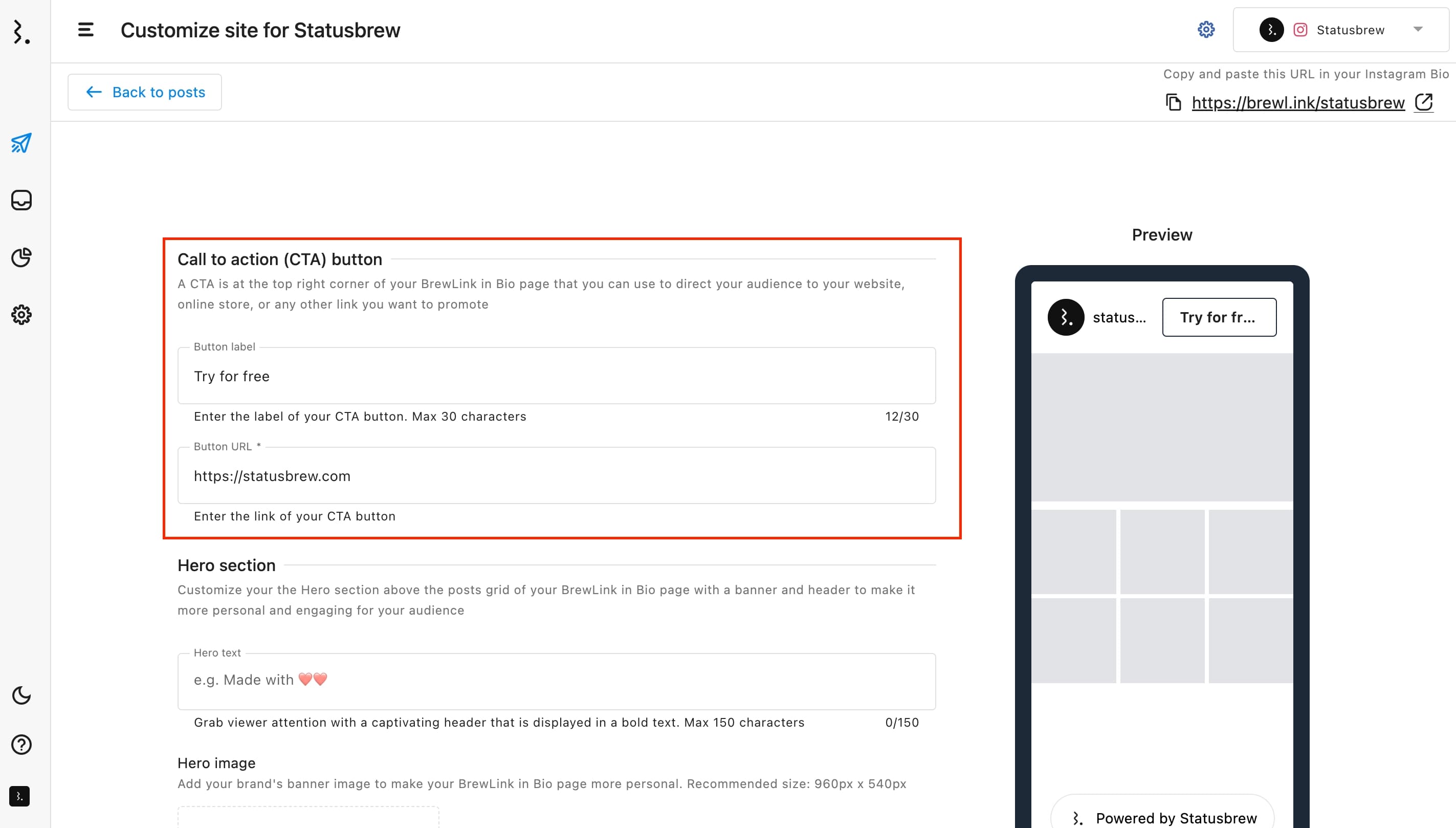
Task: Toggle dark mode moon icon
Action: [22, 695]
